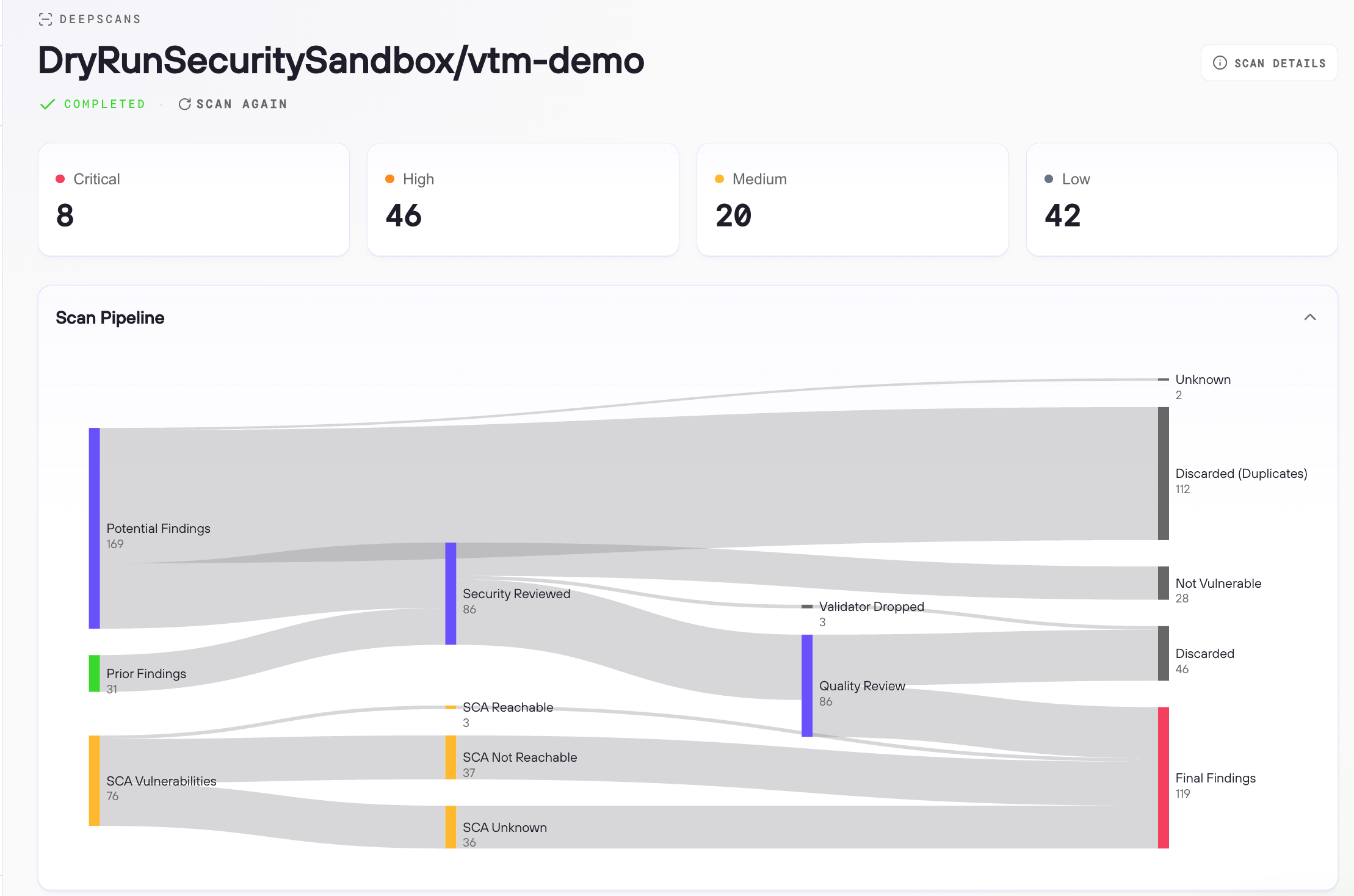The width and height of the screenshot is (1354, 896).
Task: Select the Validator Dropped node marker
Action: pyautogui.click(x=807, y=607)
